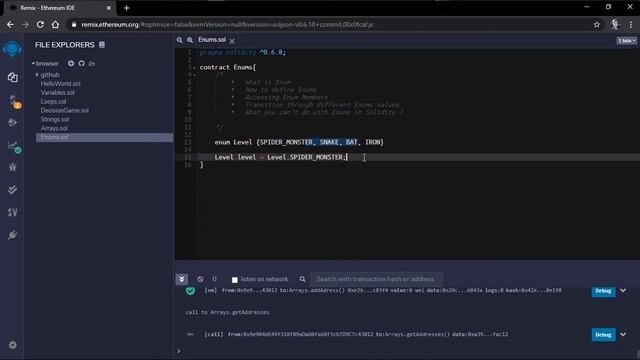Open Strings.sol file

click(x=55, y=120)
